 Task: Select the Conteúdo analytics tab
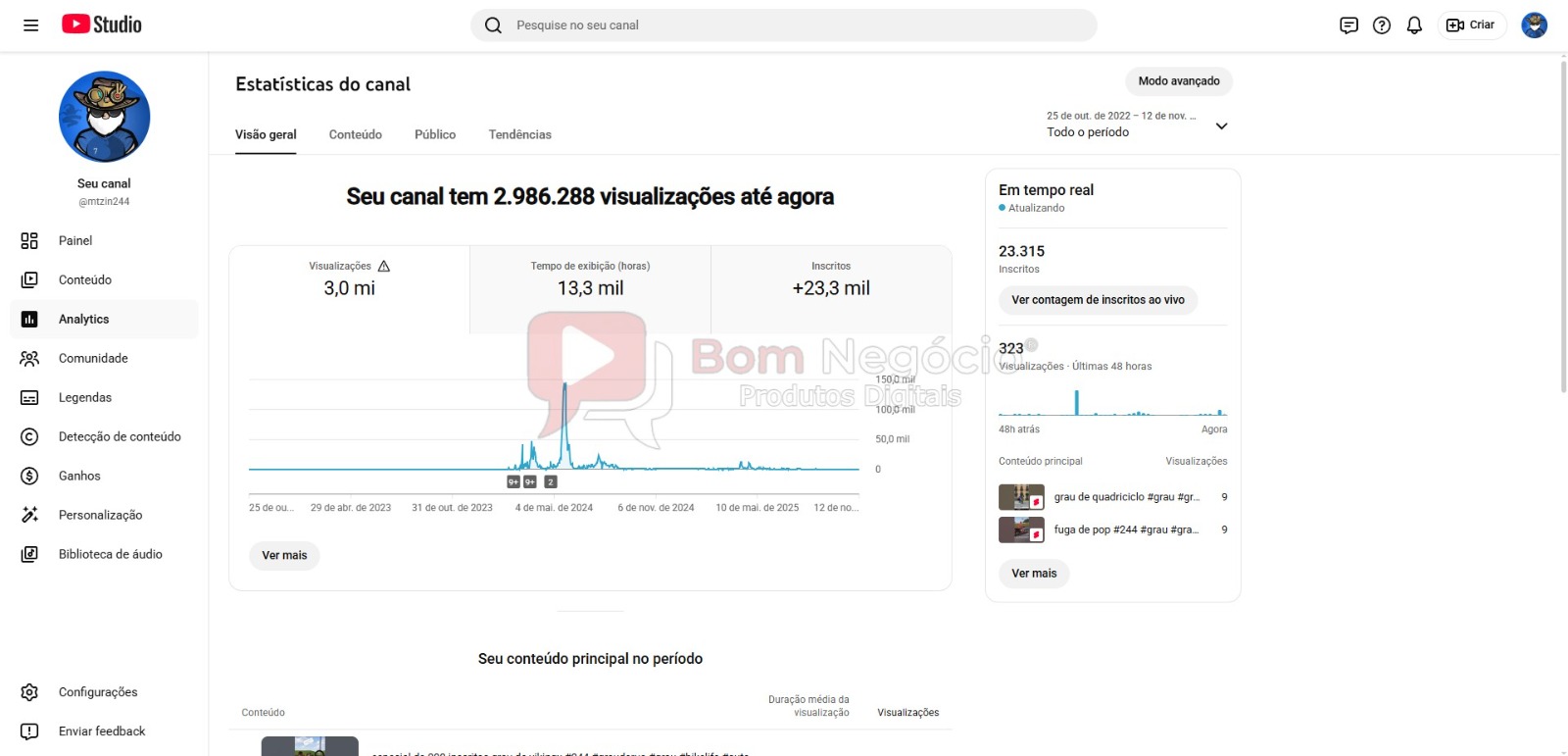(355, 134)
